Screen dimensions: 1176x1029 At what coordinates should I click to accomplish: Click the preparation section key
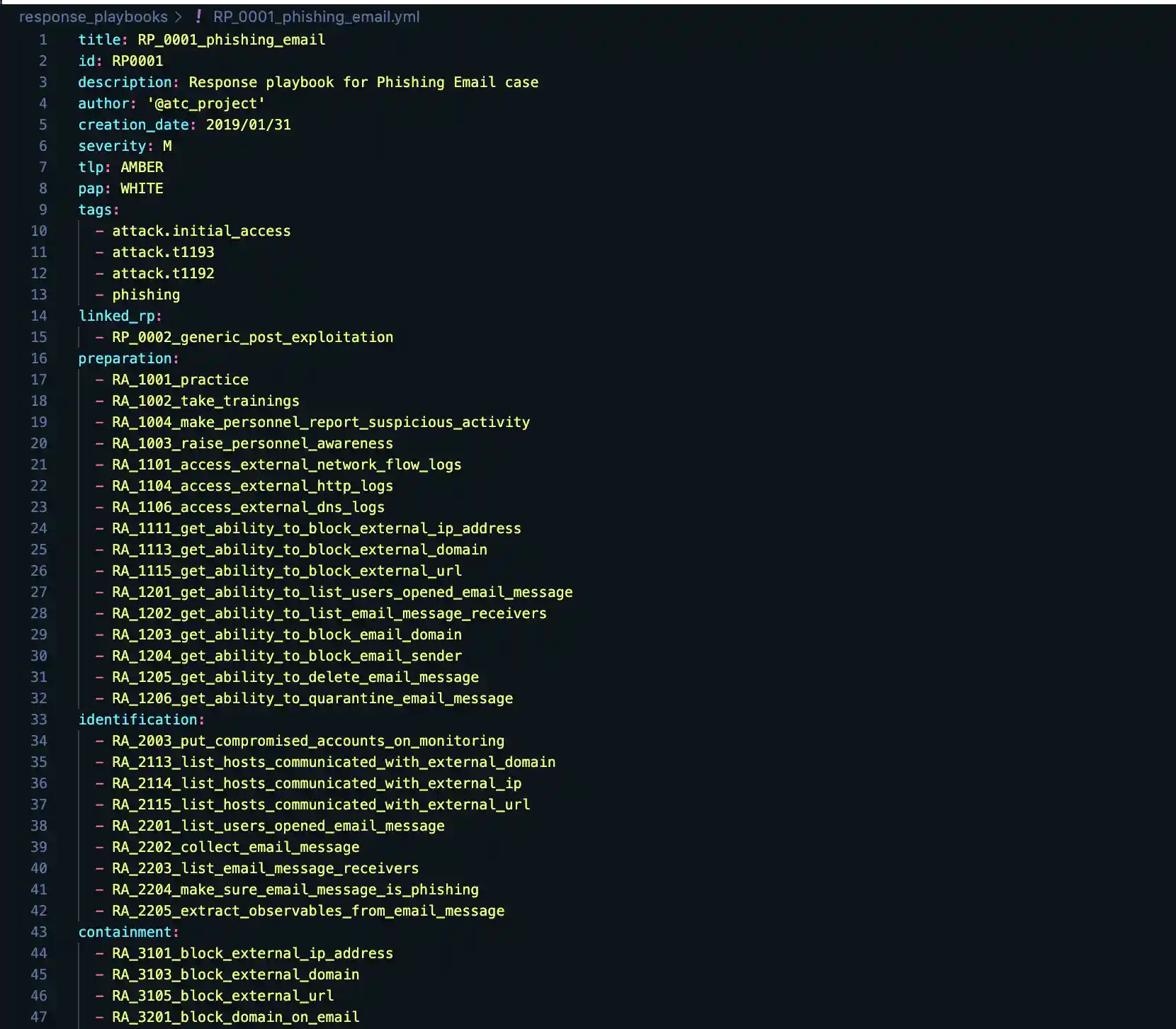click(x=125, y=358)
